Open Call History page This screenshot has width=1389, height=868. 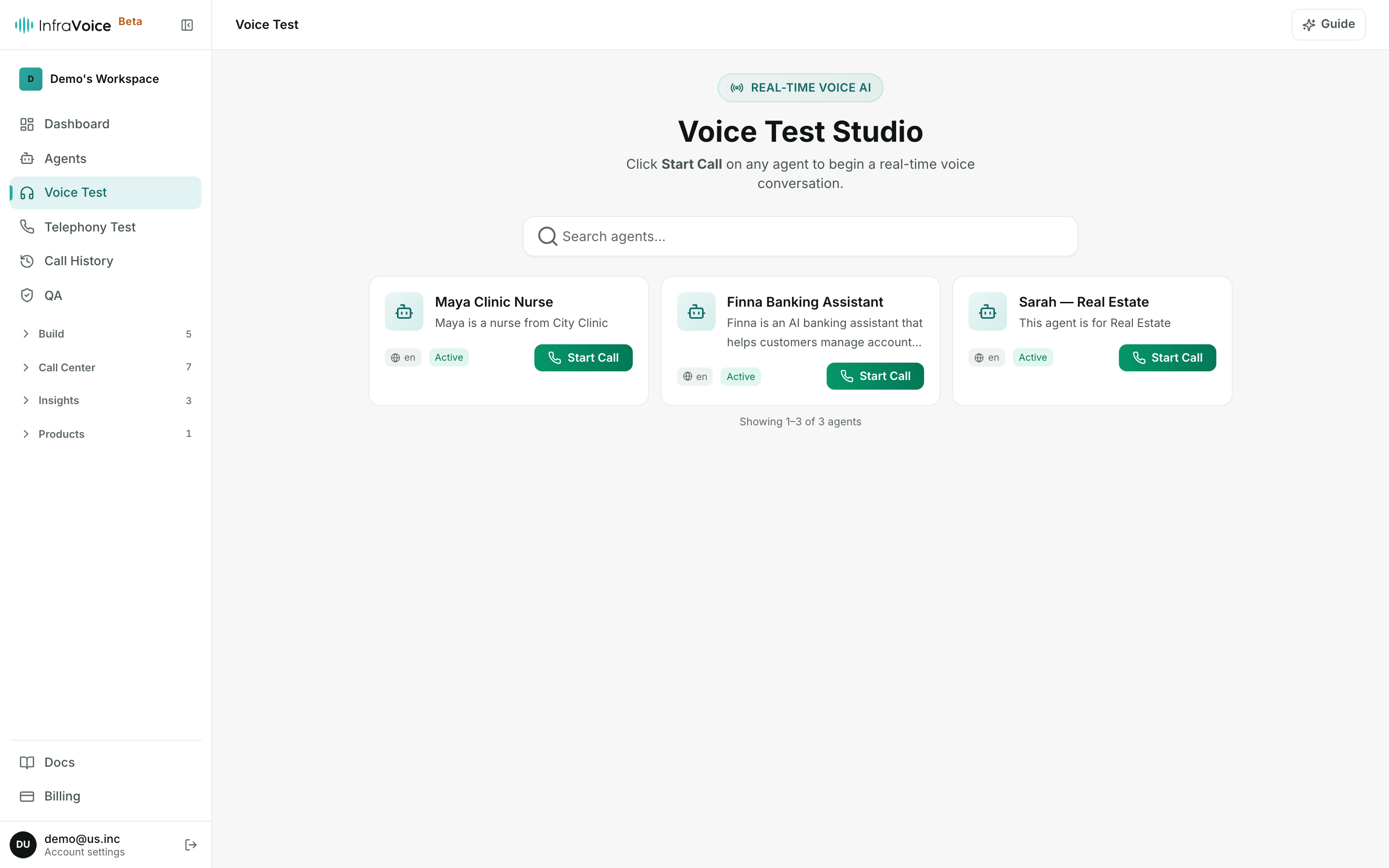106,261
